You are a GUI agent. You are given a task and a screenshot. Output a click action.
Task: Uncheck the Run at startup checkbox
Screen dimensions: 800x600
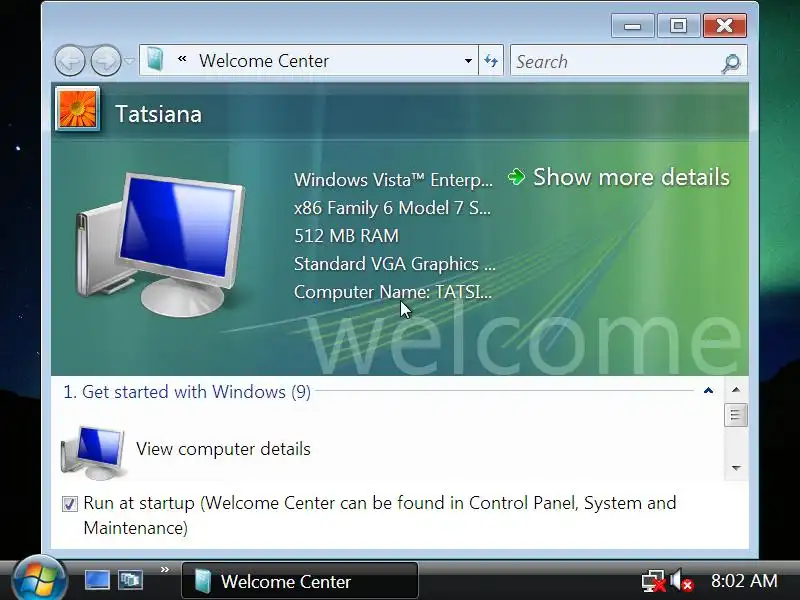click(70, 504)
